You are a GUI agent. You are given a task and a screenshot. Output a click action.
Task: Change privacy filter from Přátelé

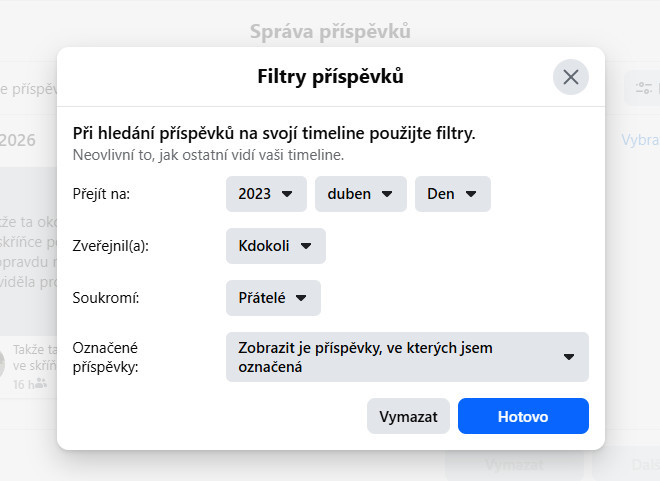click(273, 297)
